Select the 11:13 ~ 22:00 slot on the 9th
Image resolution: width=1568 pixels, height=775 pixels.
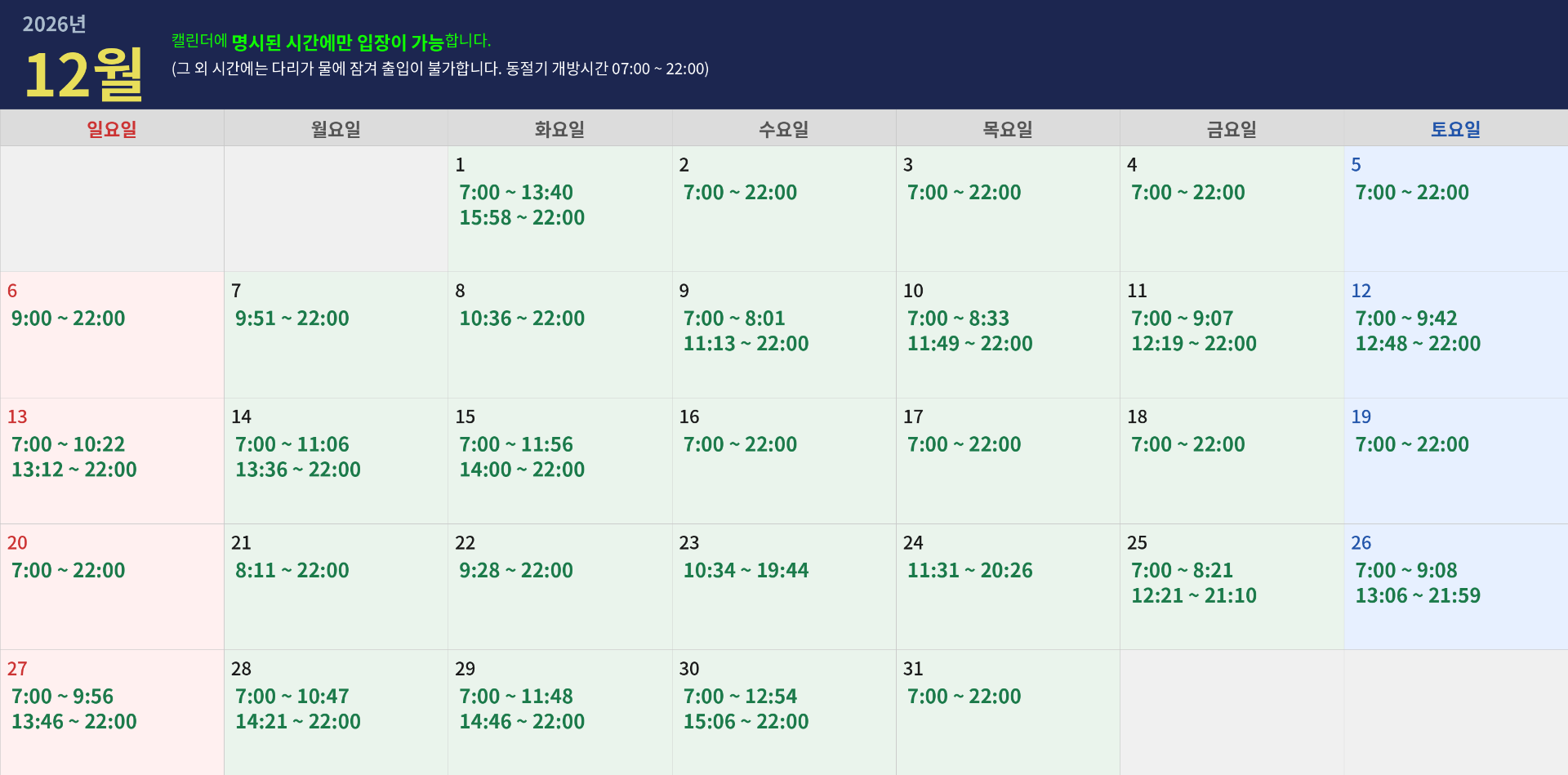[x=746, y=344]
